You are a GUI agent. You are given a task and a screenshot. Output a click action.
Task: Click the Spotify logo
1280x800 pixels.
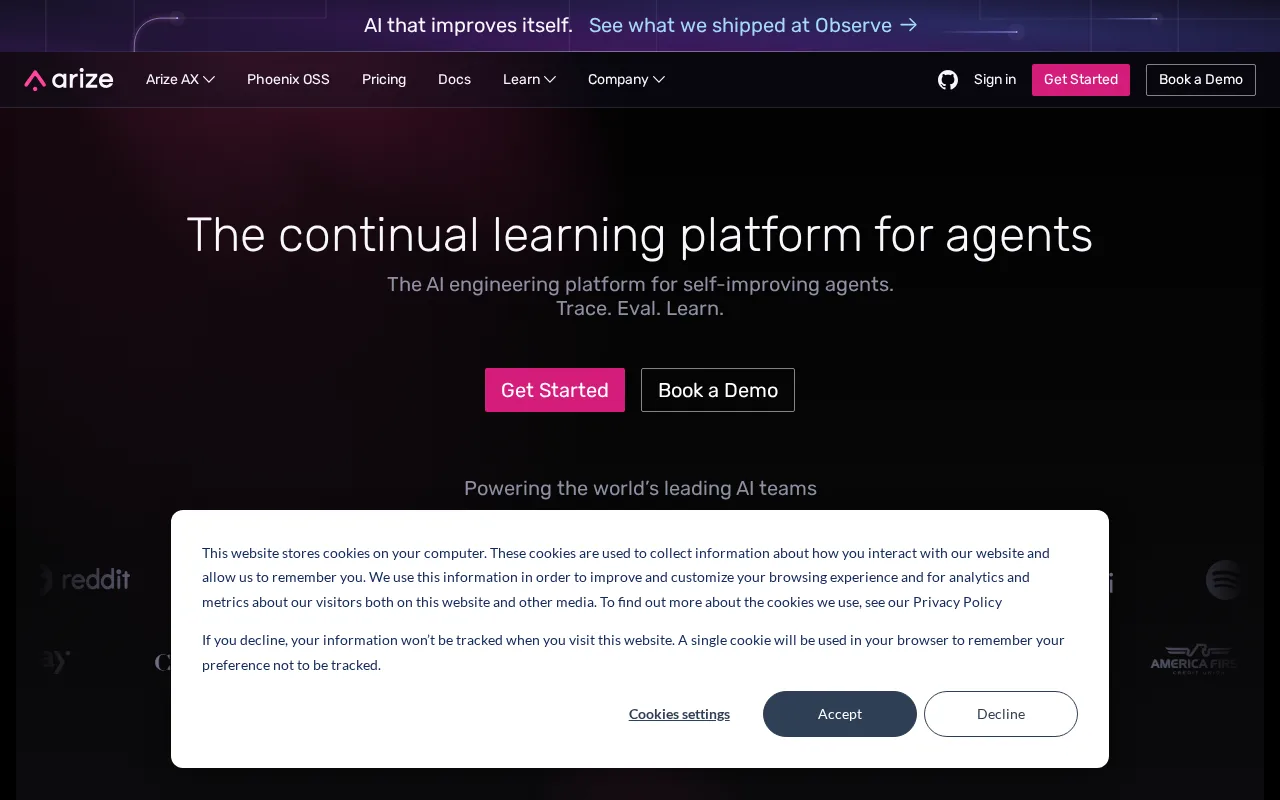click(x=1223, y=580)
